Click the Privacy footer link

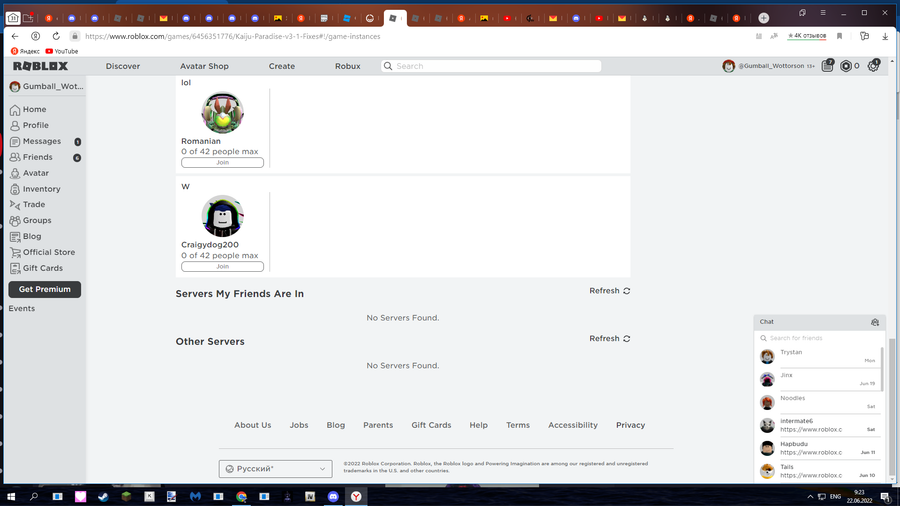(x=631, y=425)
